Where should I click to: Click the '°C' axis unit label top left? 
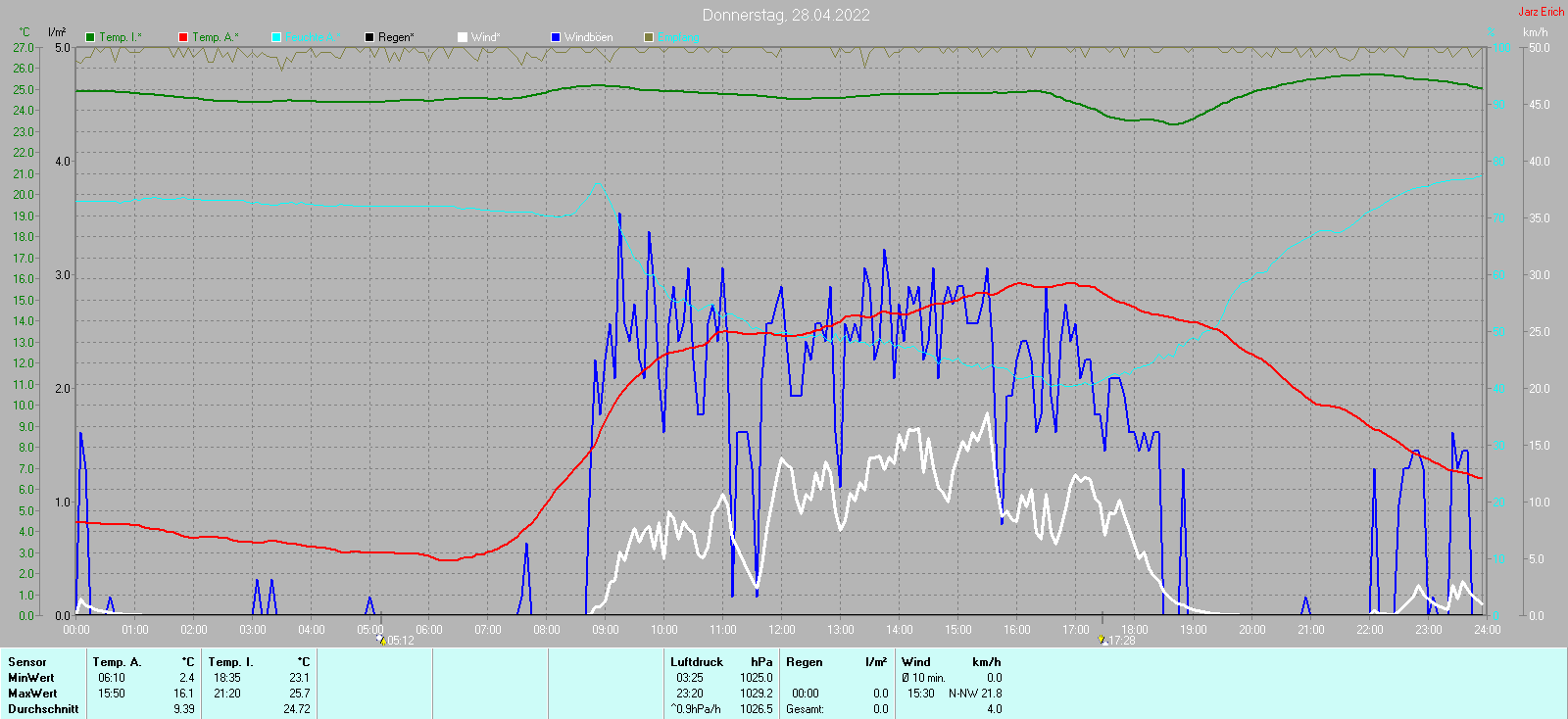pyautogui.click(x=24, y=32)
